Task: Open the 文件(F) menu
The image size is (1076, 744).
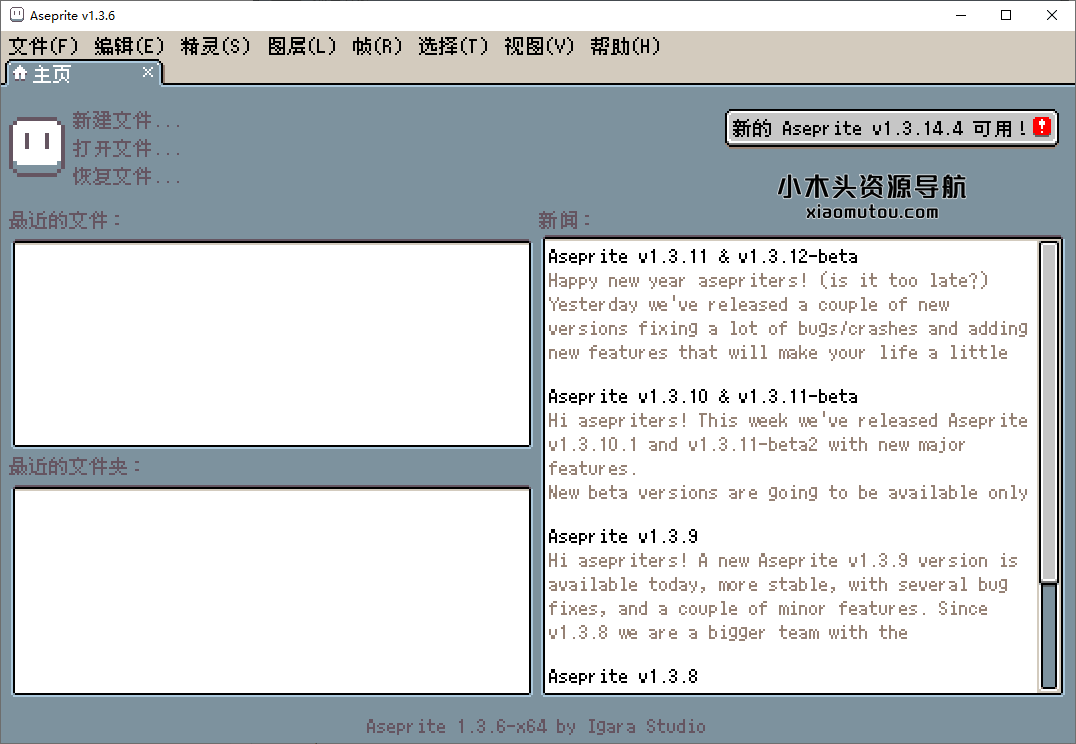Action: click(x=43, y=47)
